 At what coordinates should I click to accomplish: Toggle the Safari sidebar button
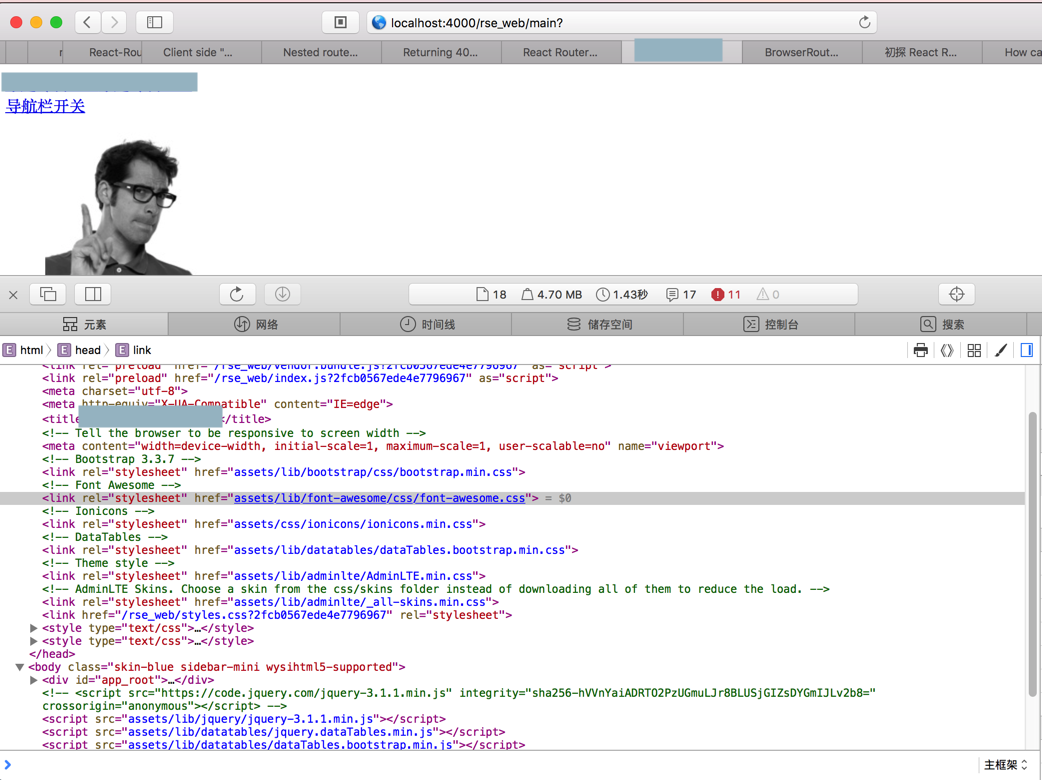154,23
